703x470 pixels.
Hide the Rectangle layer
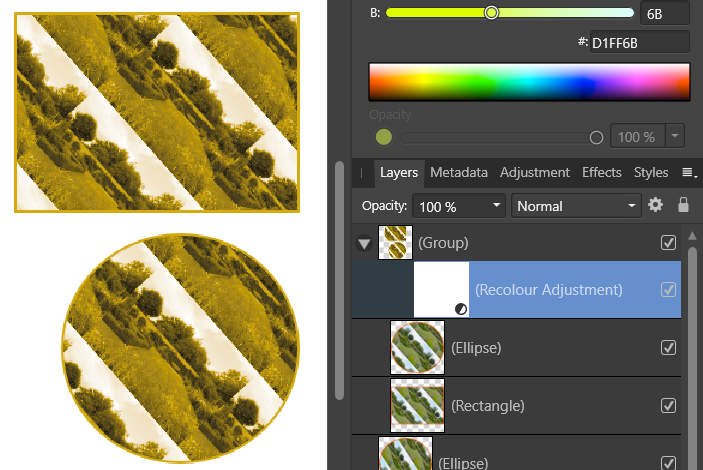tap(668, 405)
